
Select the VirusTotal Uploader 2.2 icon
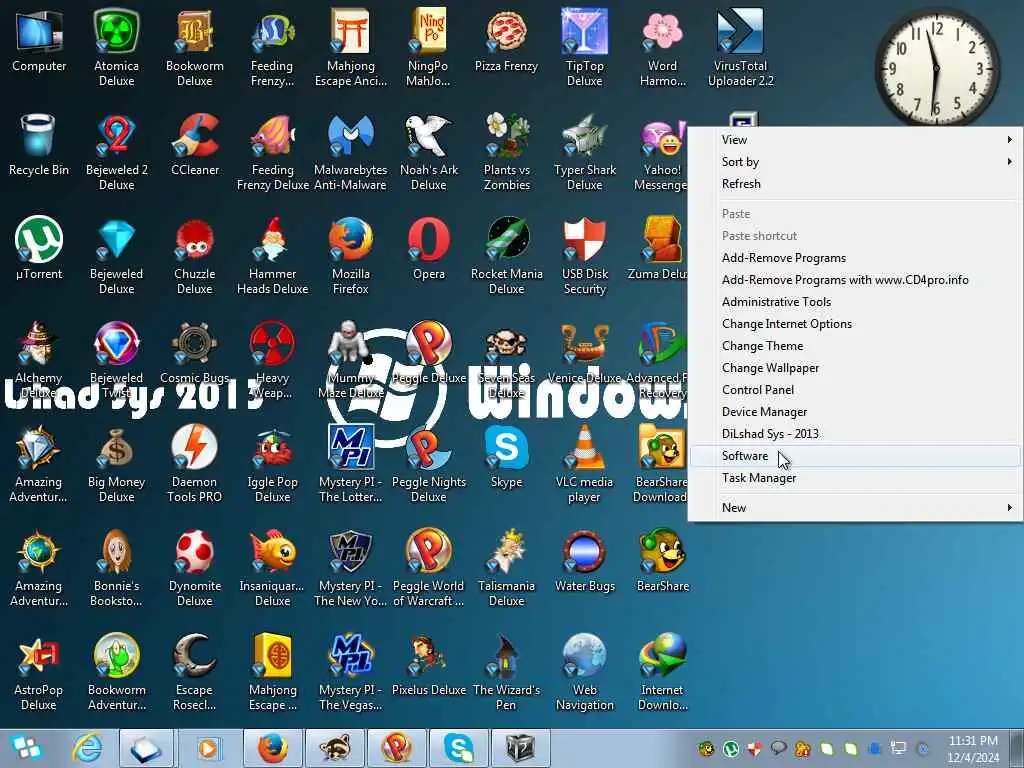pyautogui.click(x=741, y=47)
